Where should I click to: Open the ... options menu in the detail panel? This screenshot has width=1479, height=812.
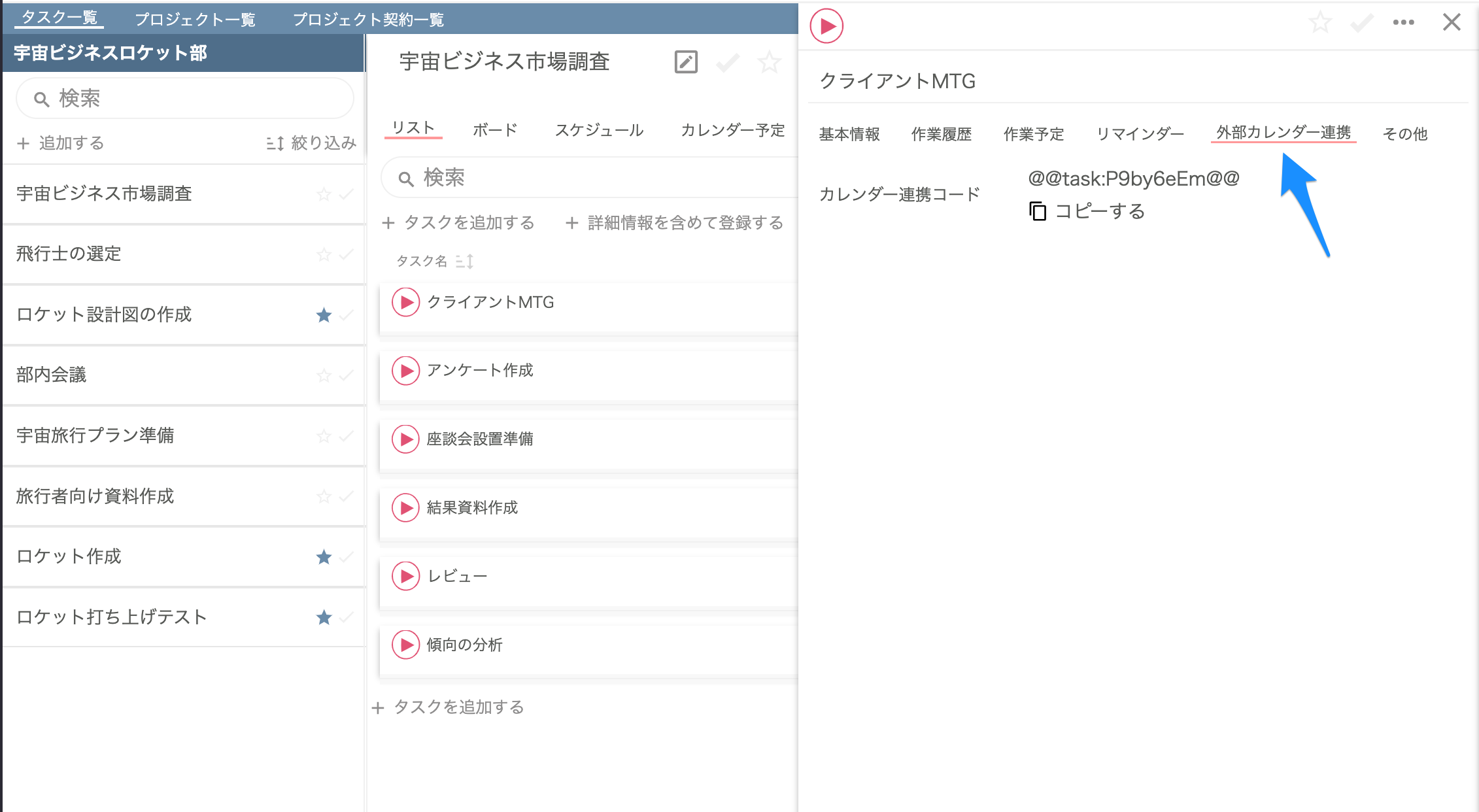[x=1403, y=22]
